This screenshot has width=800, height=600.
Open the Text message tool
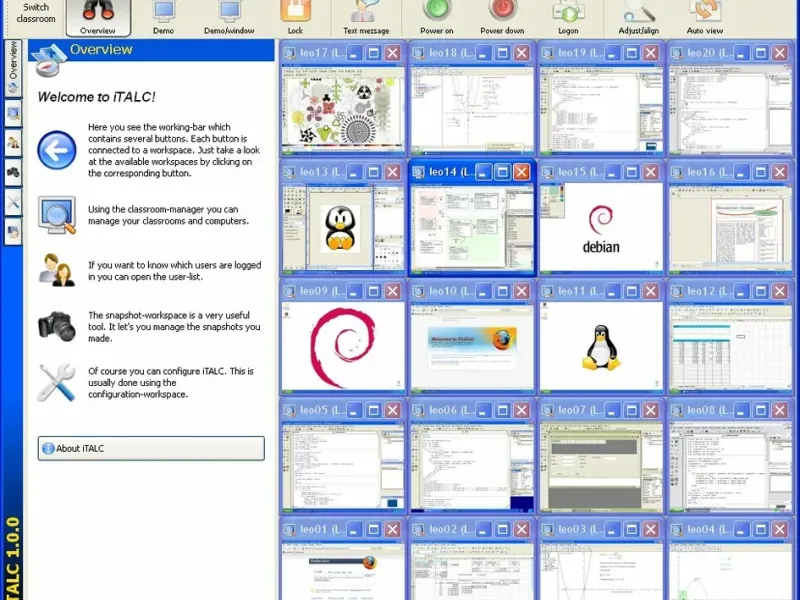[x=366, y=18]
